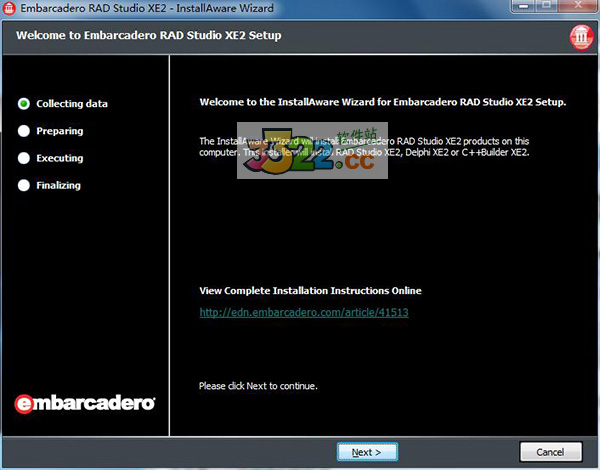
Task: Open the edn.embarcadero.com/article/41513 link
Action: (304, 312)
